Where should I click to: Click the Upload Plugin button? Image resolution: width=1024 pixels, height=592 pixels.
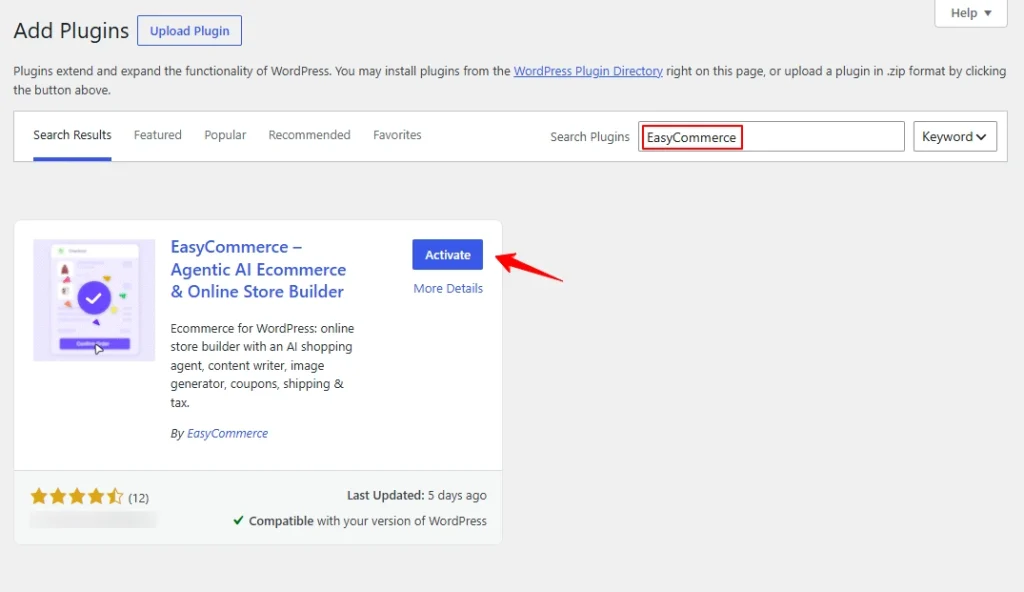coord(189,31)
